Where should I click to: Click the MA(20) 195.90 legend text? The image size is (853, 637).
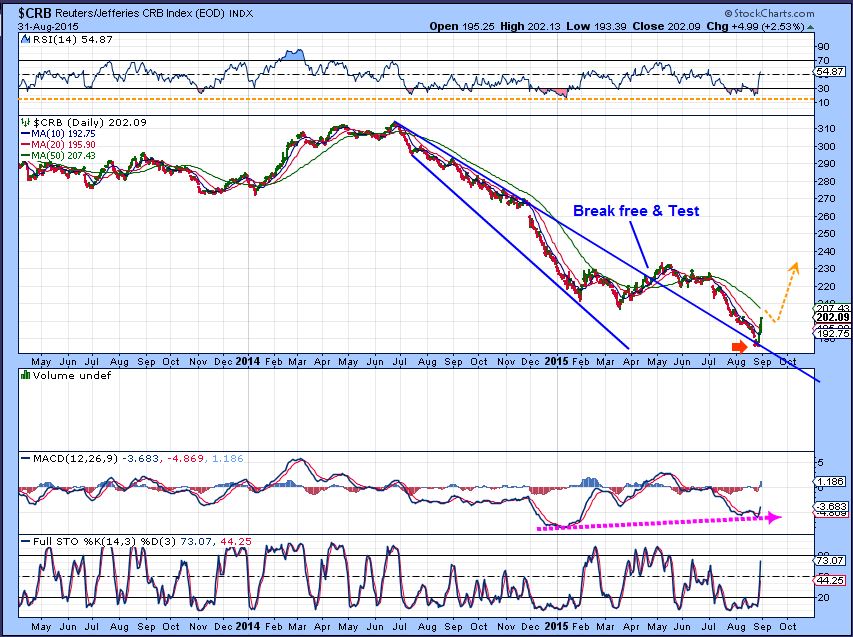point(64,145)
